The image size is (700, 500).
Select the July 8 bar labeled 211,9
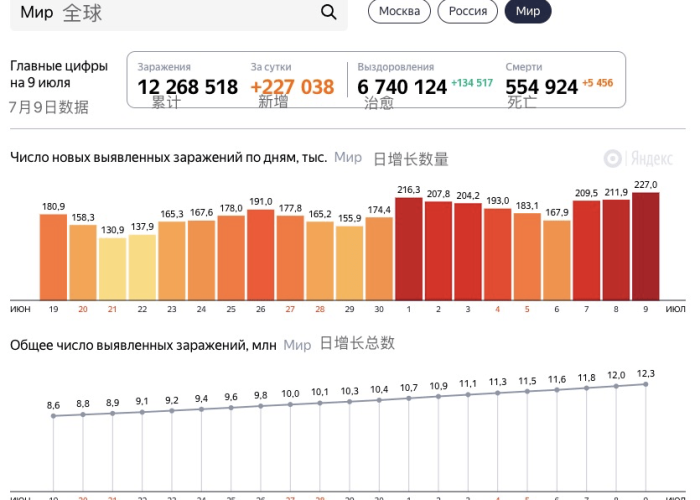pos(616,250)
